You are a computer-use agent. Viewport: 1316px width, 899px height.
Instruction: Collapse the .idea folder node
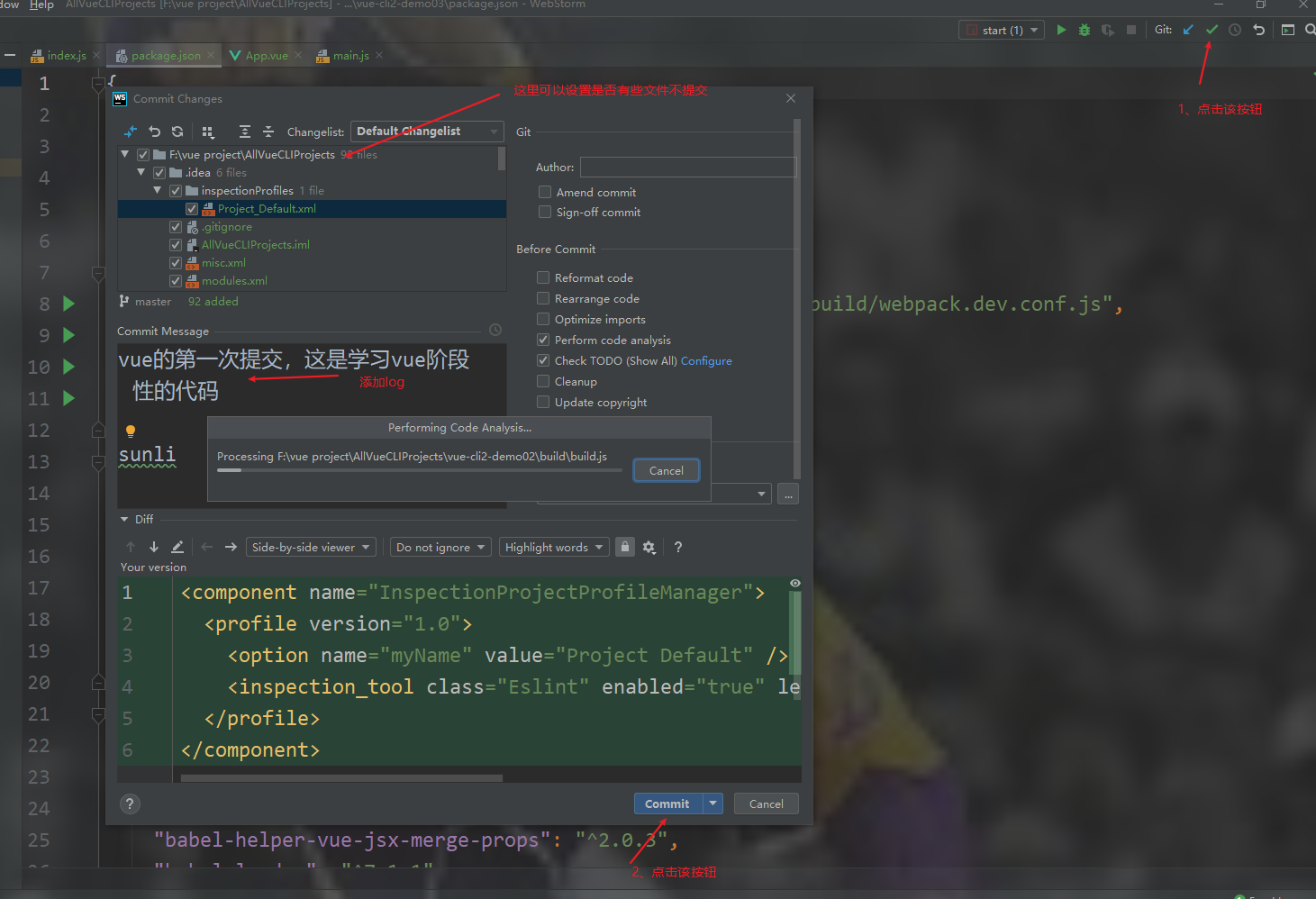[x=141, y=172]
